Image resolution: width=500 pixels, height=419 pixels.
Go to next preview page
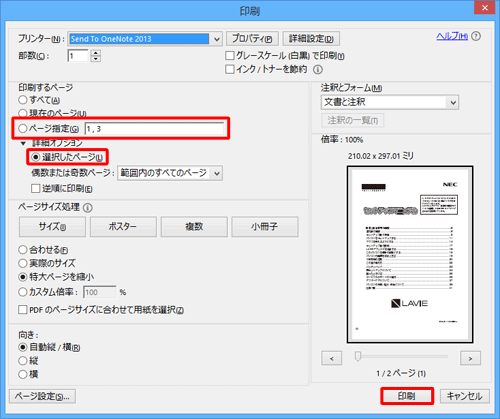pyautogui.click(x=470, y=359)
